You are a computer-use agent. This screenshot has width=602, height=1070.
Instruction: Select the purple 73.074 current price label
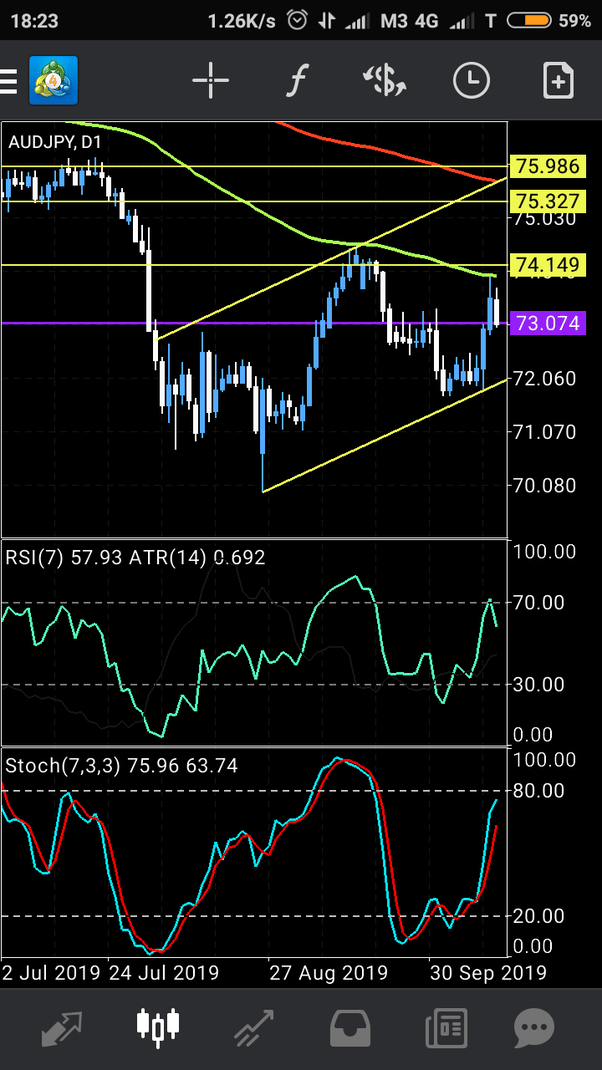(548, 323)
